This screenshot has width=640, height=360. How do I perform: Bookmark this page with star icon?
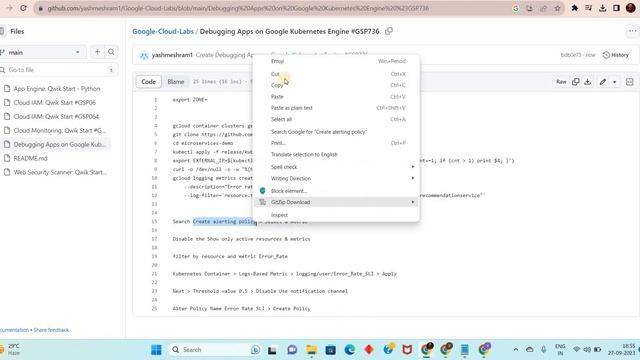[x=557, y=8]
